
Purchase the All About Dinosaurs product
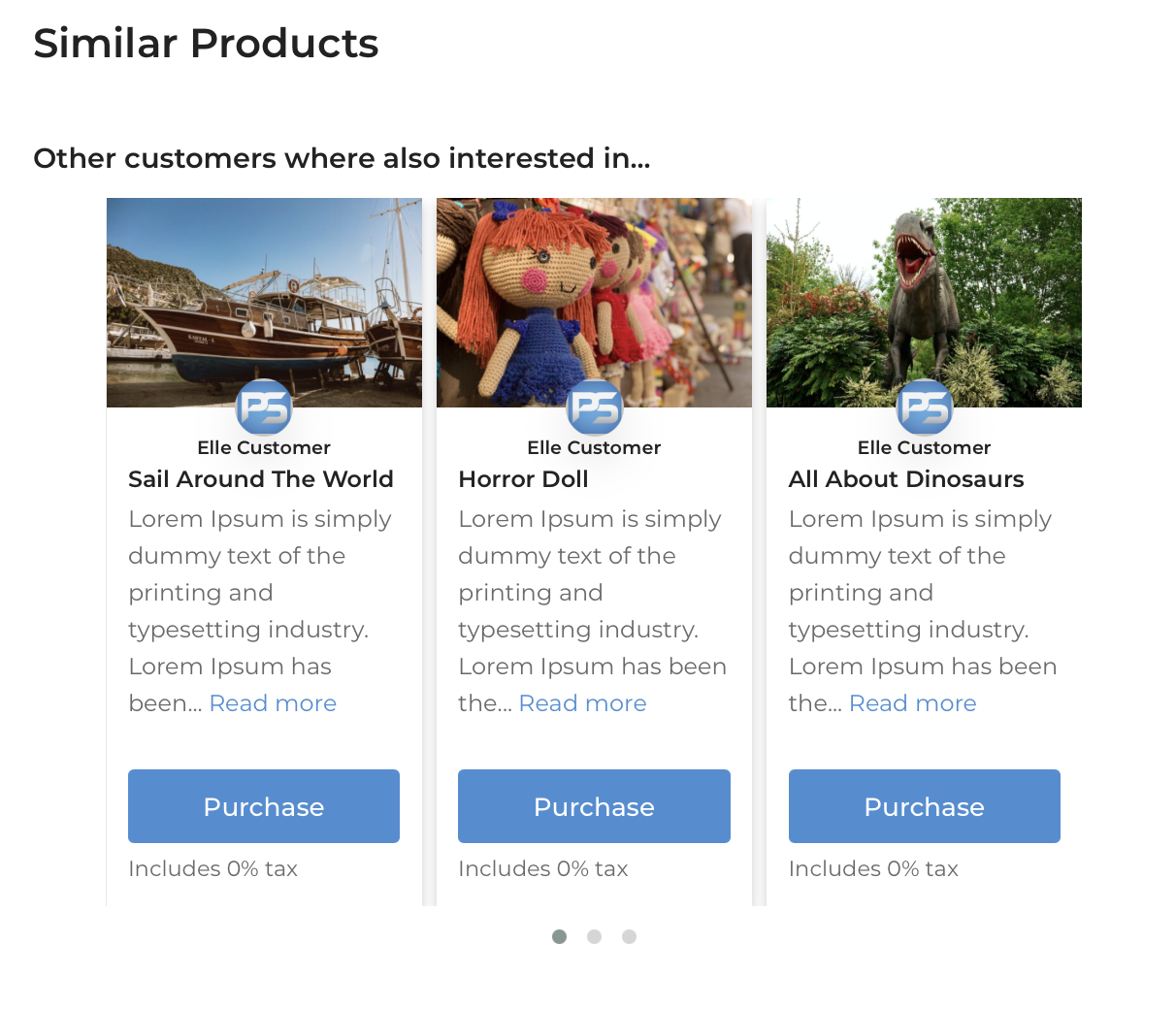pos(924,806)
